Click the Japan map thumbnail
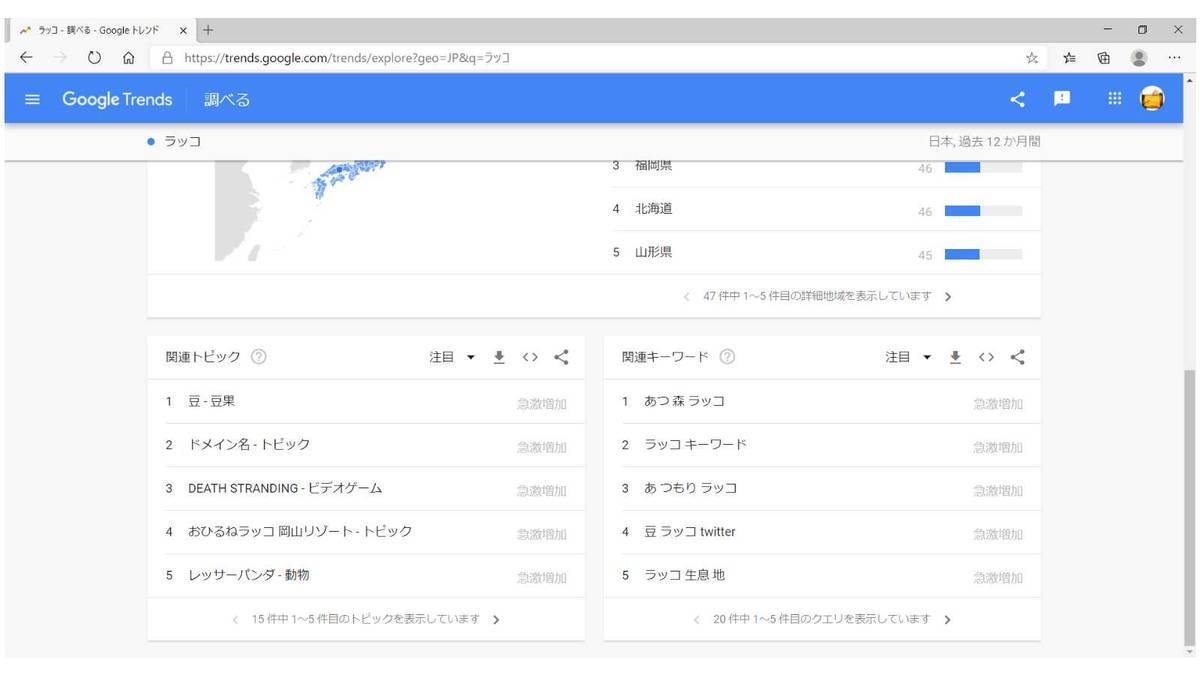 pos(302,212)
